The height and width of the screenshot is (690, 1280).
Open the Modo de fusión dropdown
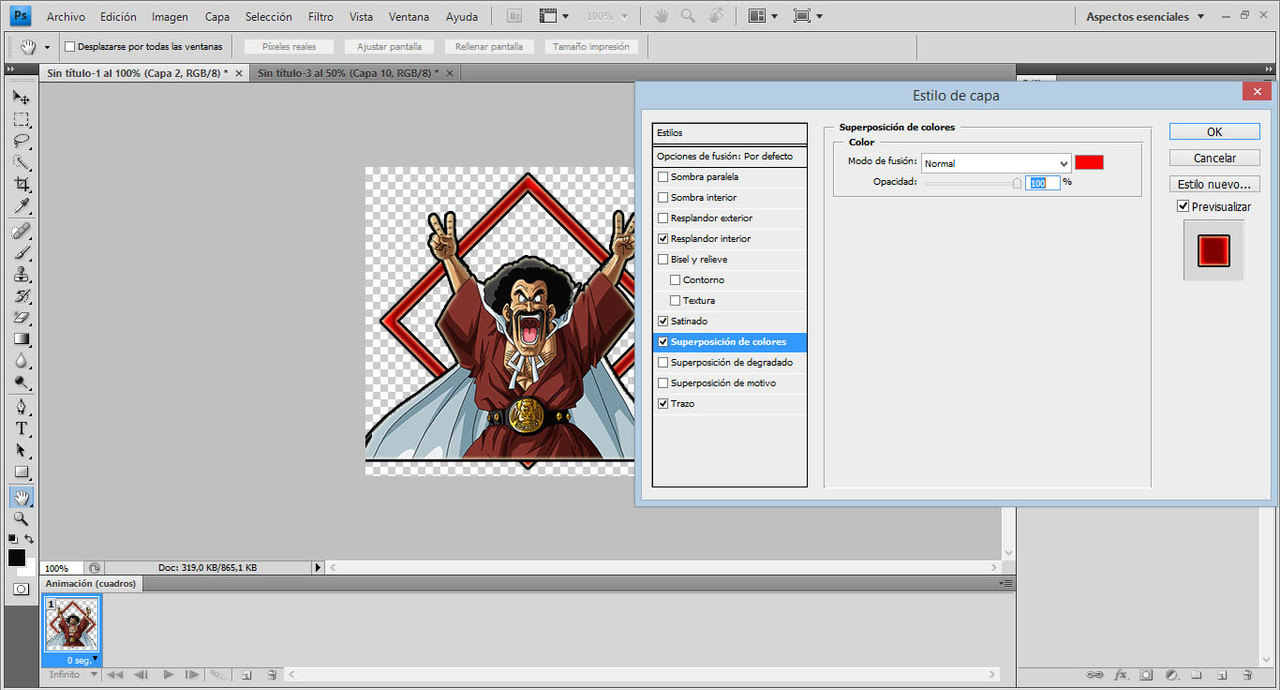(x=996, y=163)
